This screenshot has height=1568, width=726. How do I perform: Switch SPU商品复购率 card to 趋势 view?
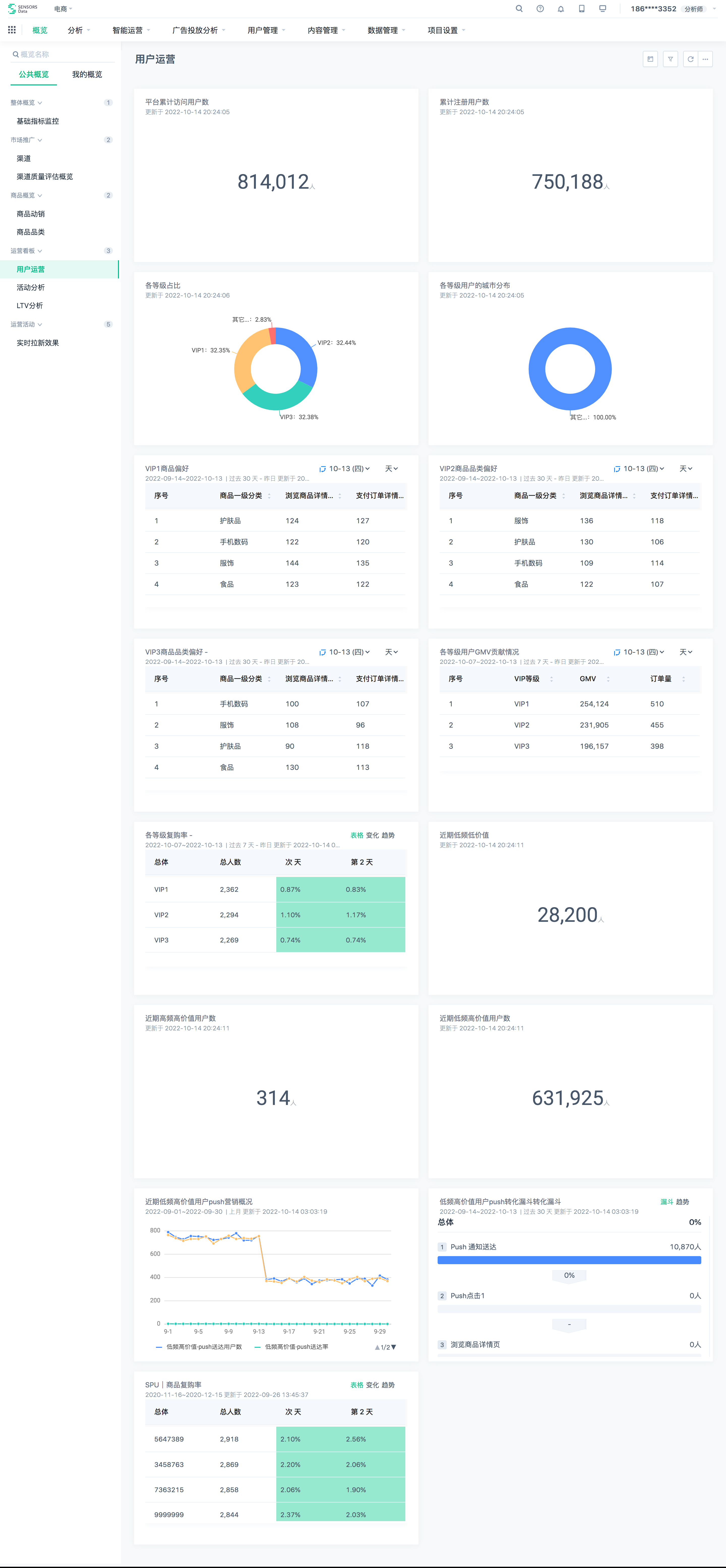388,1385
